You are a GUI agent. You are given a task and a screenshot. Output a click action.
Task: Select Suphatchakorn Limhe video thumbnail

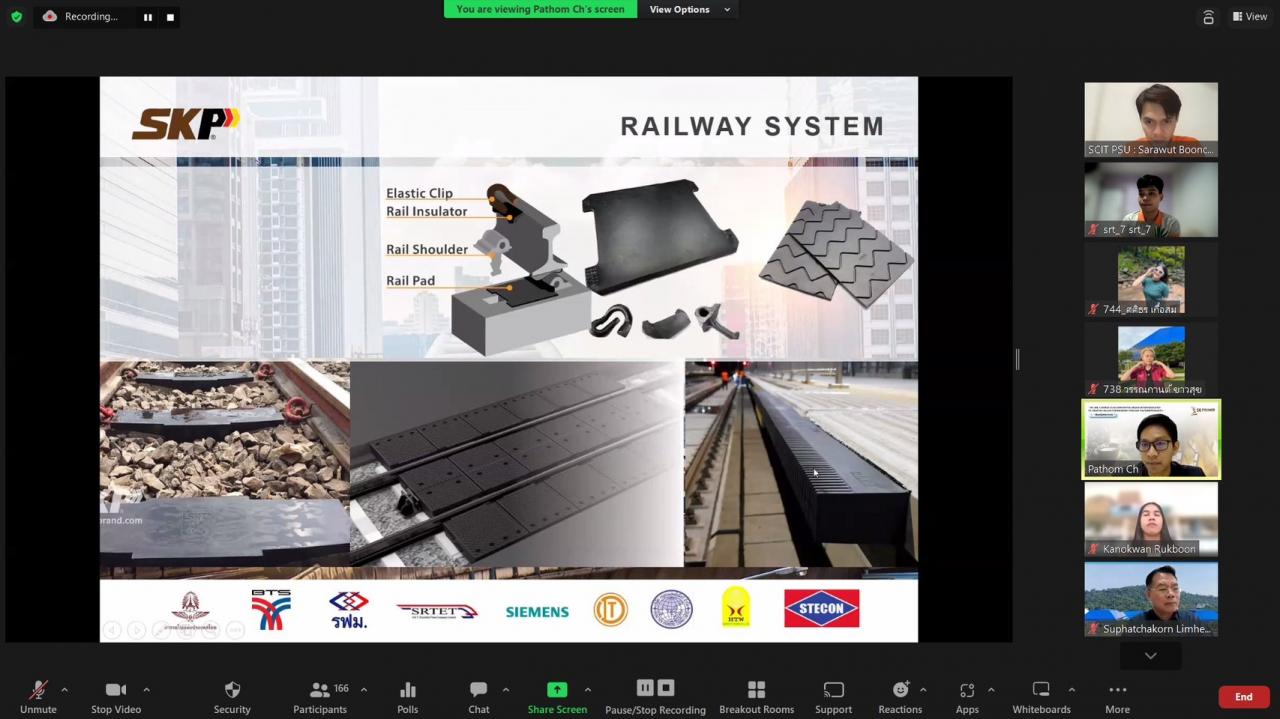click(x=1151, y=599)
